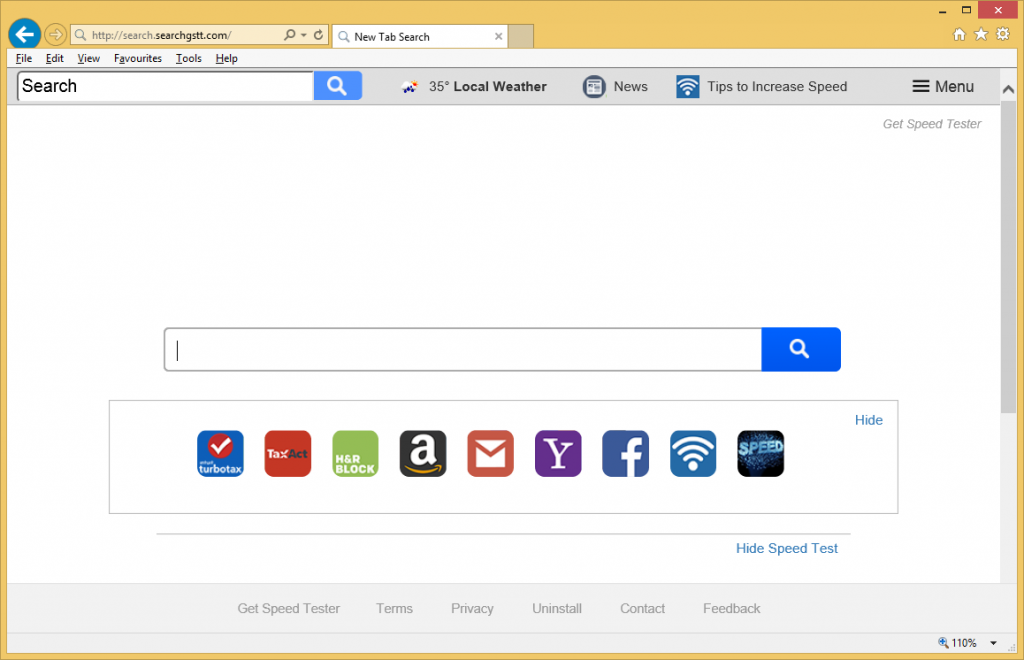Open Favourites star icon
The width and height of the screenshot is (1024, 660).
[x=981, y=34]
